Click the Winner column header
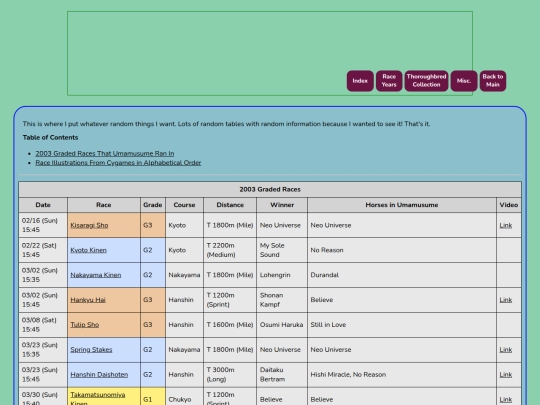540x405 pixels. [x=282, y=205]
